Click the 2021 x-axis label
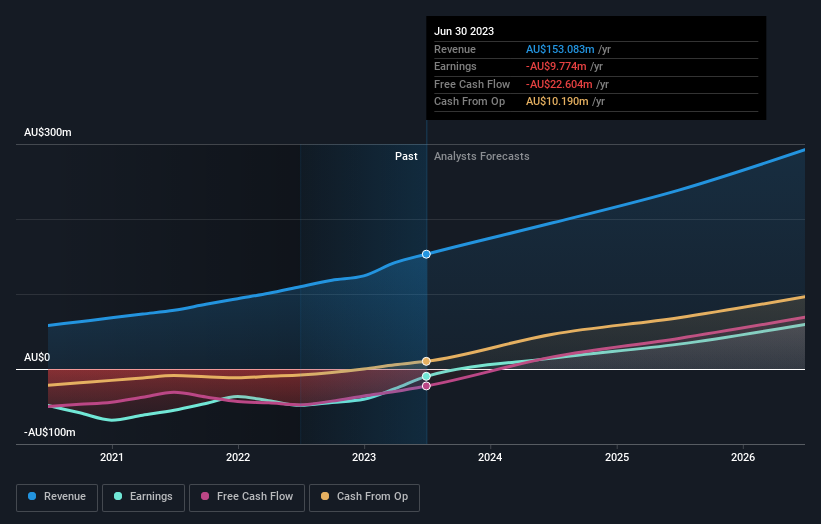821x524 pixels. pyautogui.click(x=112, y=457)
